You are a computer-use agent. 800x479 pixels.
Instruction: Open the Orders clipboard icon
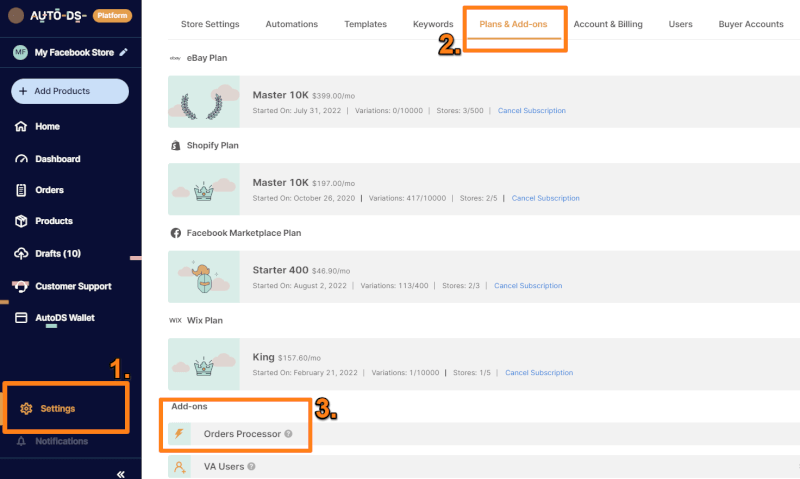pos(21,190)
